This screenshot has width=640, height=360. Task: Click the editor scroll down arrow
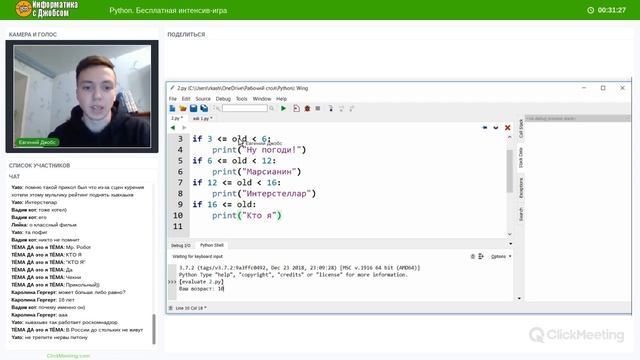pyautogui.click(x=510, y=234)
